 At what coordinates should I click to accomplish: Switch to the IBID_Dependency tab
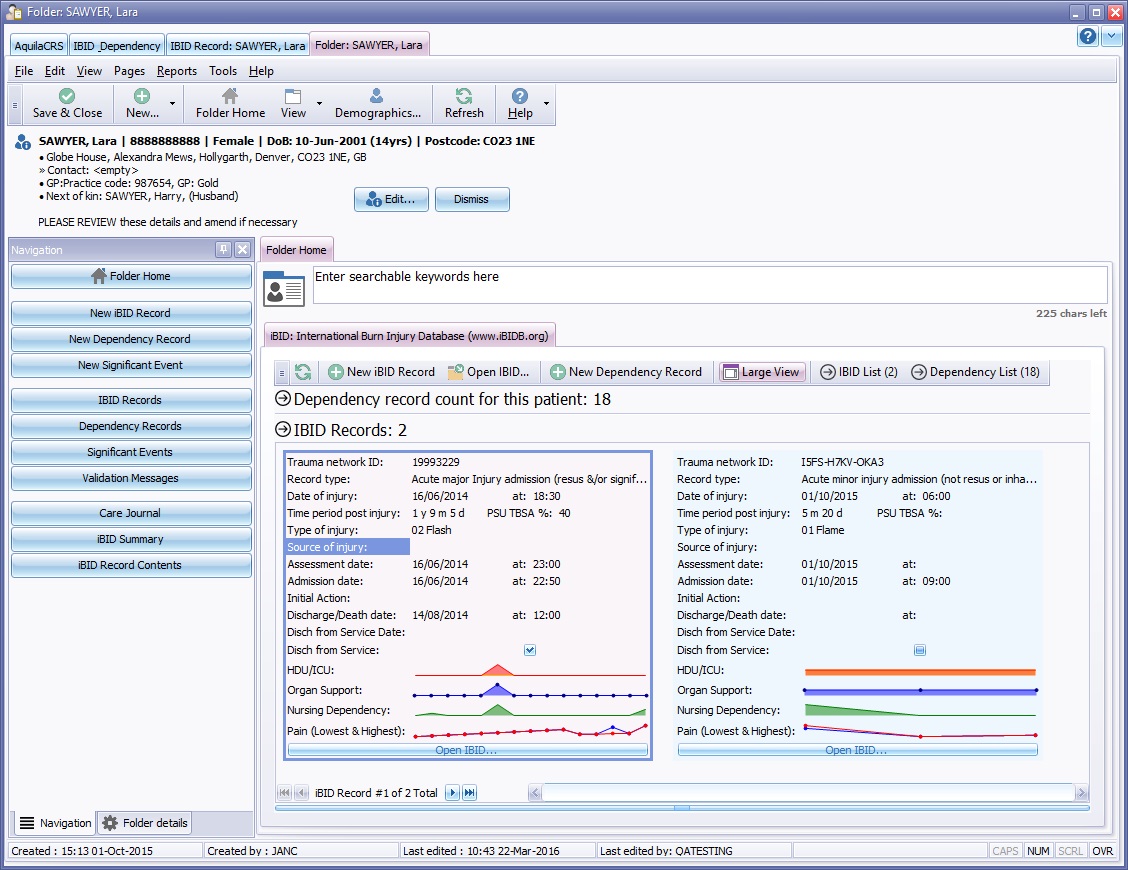(117, 46)
